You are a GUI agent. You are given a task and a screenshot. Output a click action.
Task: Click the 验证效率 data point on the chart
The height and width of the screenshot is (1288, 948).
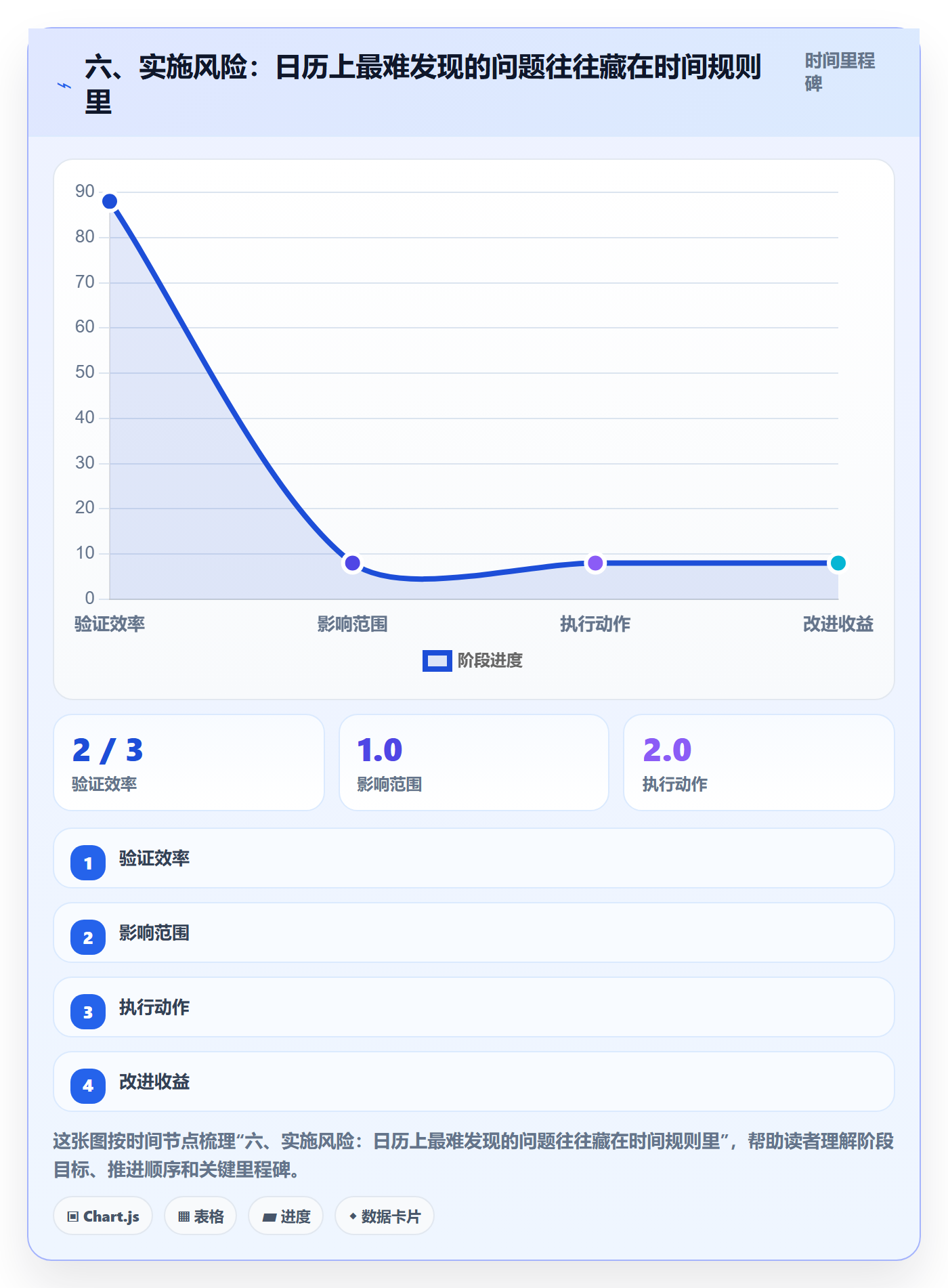pos(110,201)
